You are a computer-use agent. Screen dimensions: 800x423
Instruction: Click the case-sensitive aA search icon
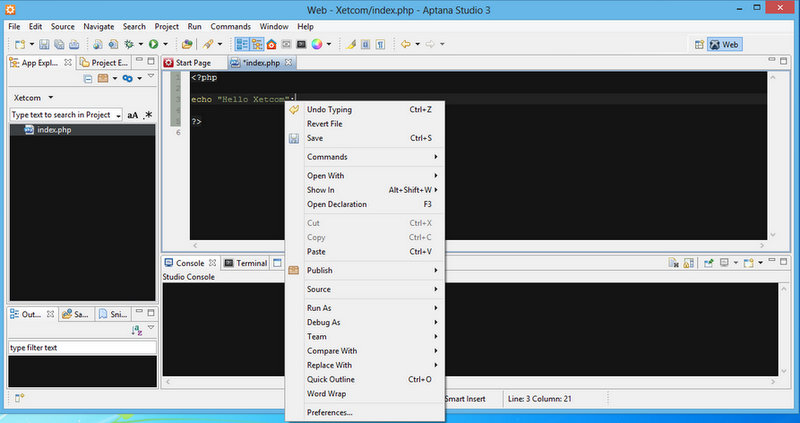[x=133, y=115]
